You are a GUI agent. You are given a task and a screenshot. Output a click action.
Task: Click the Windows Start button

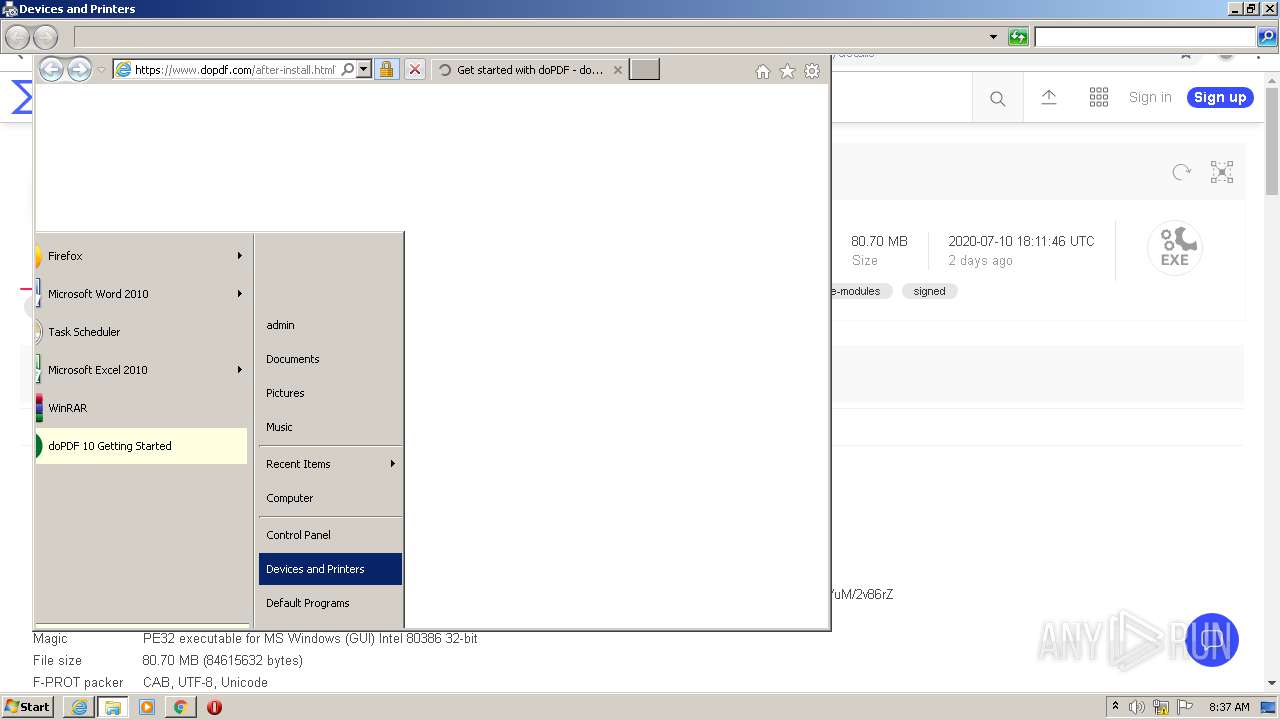point(28,706)
